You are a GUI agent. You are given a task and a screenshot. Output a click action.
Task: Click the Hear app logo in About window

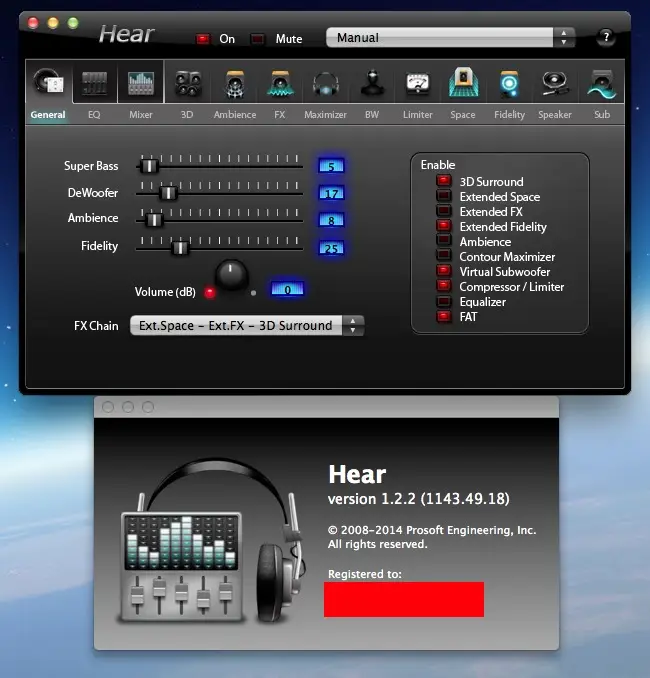coord(211,541)
